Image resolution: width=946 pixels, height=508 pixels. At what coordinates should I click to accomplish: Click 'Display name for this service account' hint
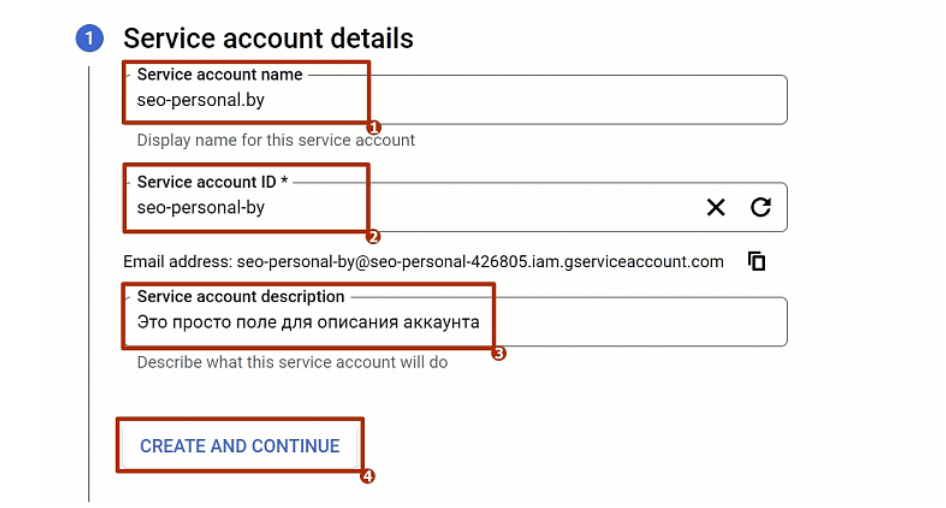(x=276, y=140)
